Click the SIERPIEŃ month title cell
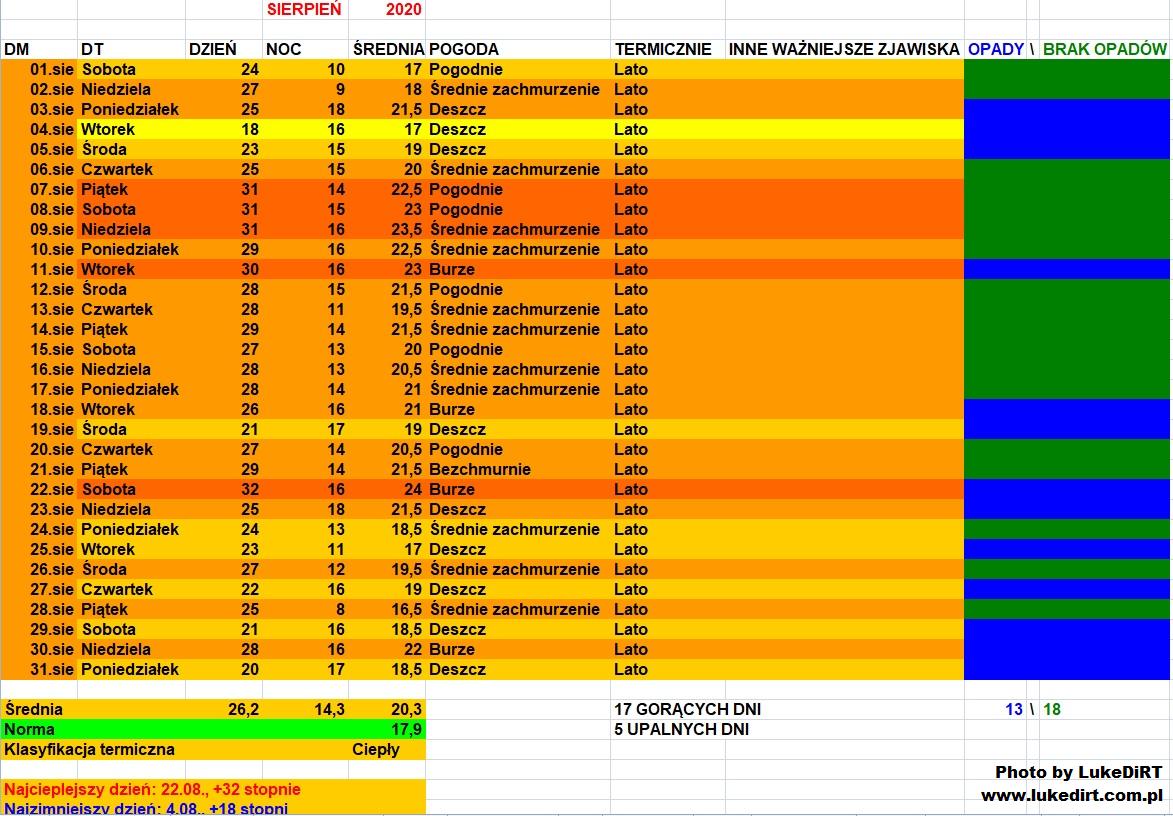Viewport: 1173px width, 816px height. (305, 10)
